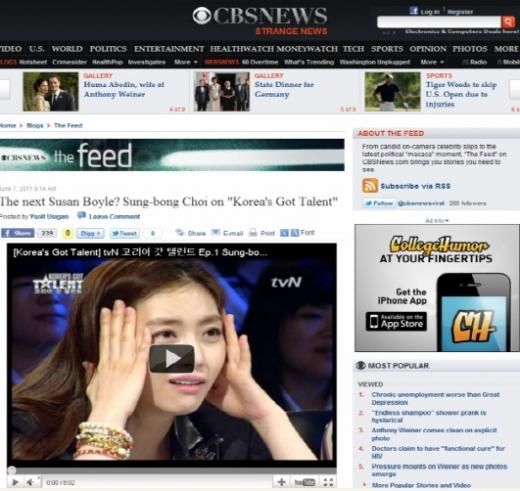The height and width of the screenshot is (491, 520).
Task: Decrease font size with first Font icon
Action: point(284,233)
